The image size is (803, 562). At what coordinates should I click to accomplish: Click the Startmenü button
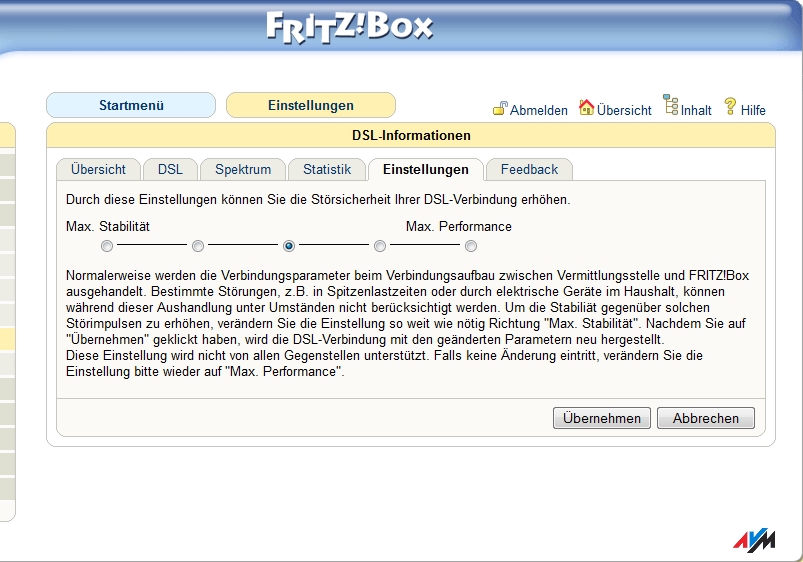tap(131, 106)
